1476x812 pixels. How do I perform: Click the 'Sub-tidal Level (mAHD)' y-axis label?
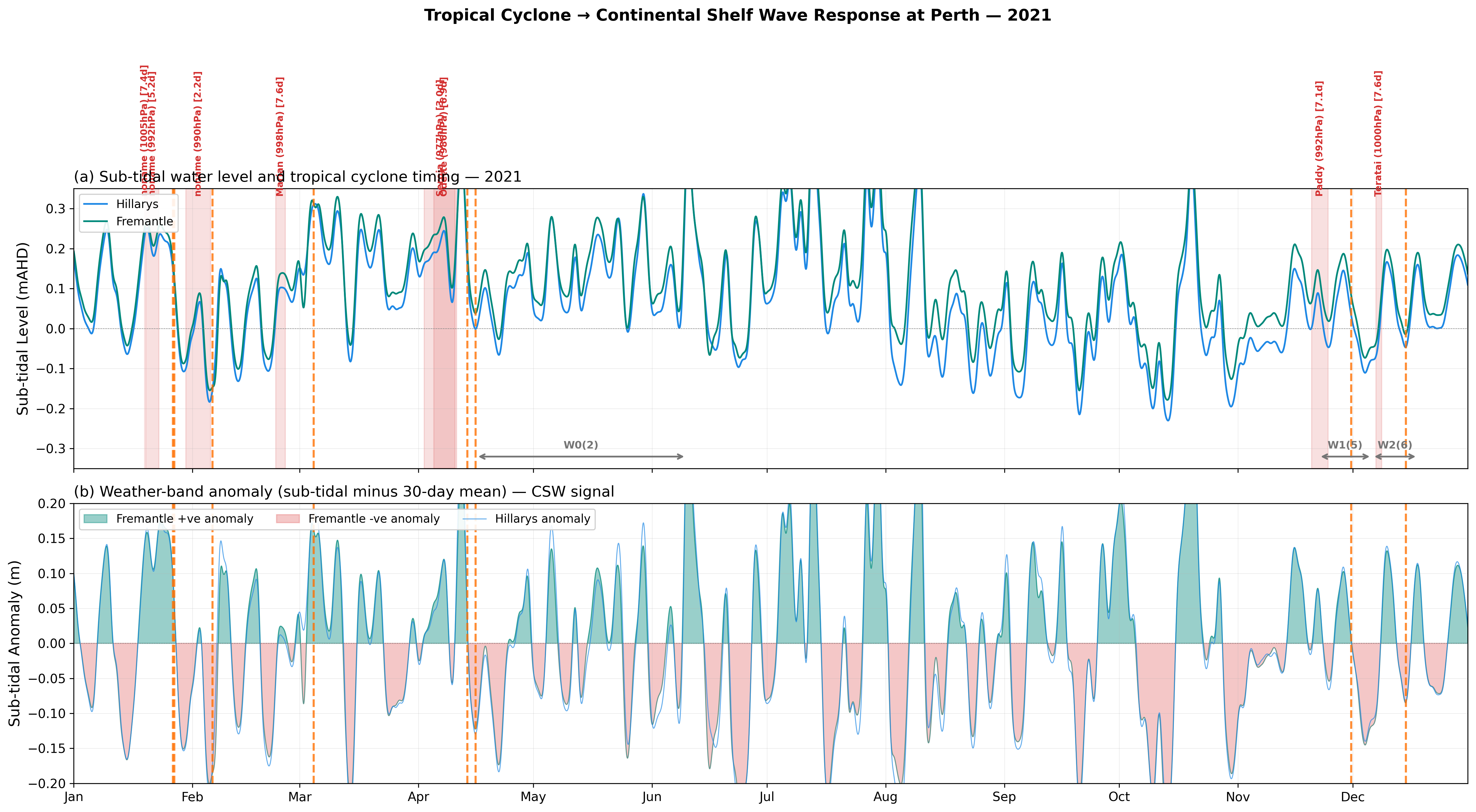click(22, 328)
